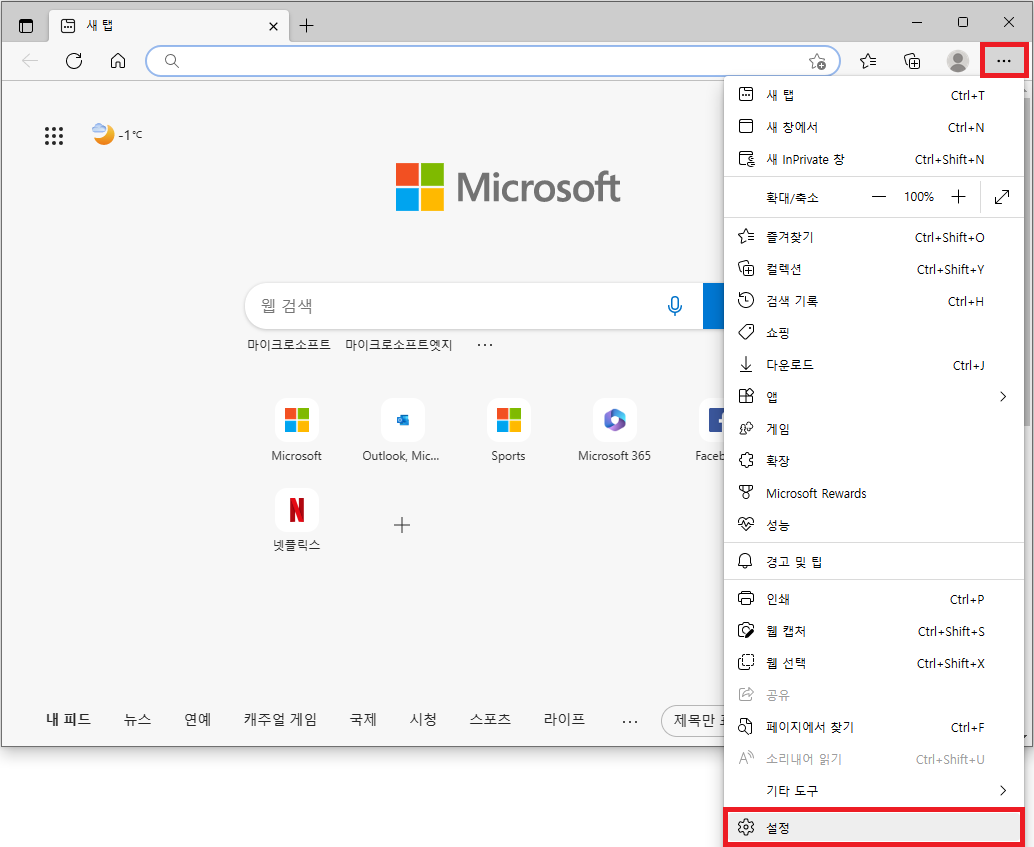Zoom in with the plus button

click(x=959, y=197)
